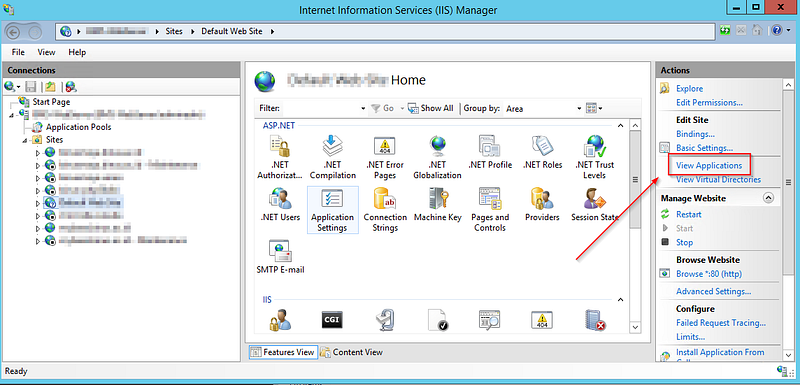The image size is (800, 385).
Task: Select Start Page in Connections tree
Action: (51, 102)
